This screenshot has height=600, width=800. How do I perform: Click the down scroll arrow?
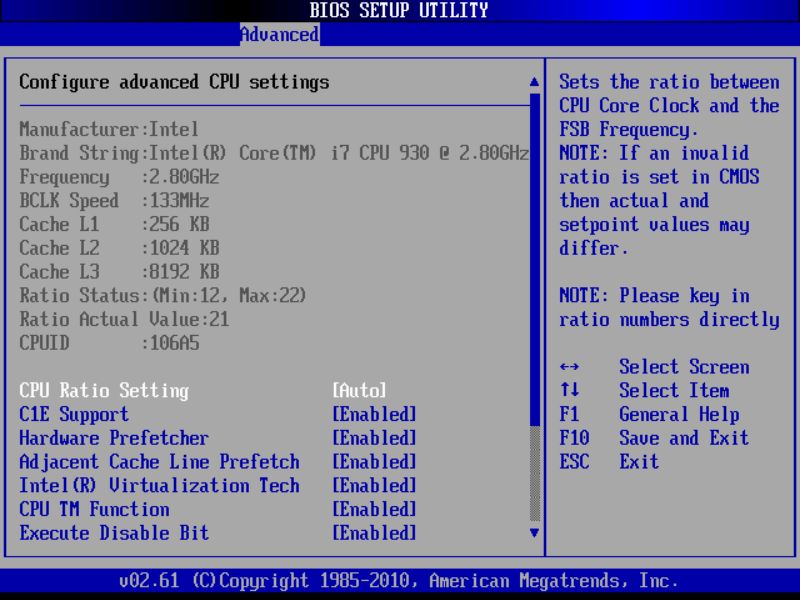coord(532,533)
